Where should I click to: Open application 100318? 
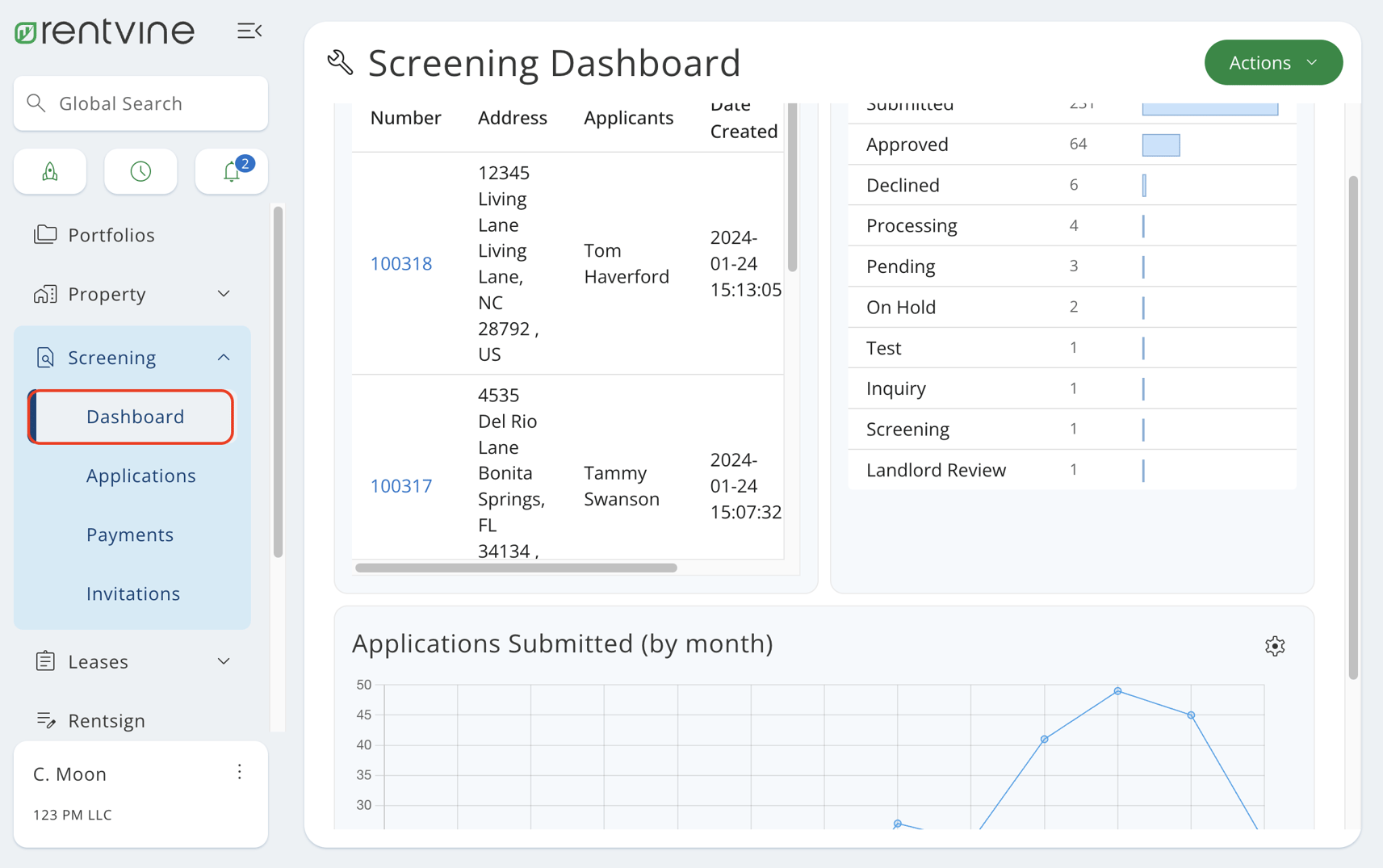[401, 262]
